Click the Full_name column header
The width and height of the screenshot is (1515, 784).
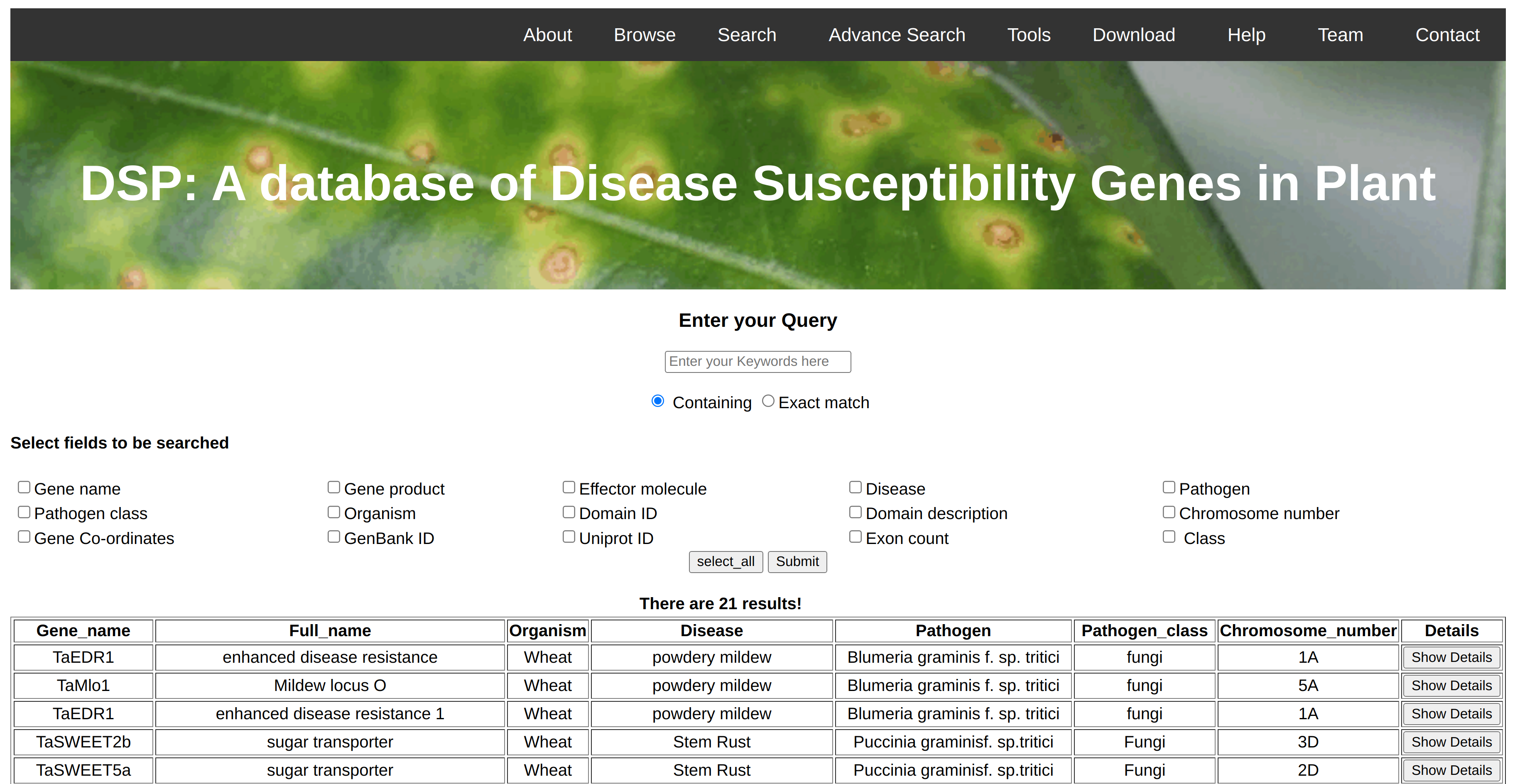click(x=330, y=630)
